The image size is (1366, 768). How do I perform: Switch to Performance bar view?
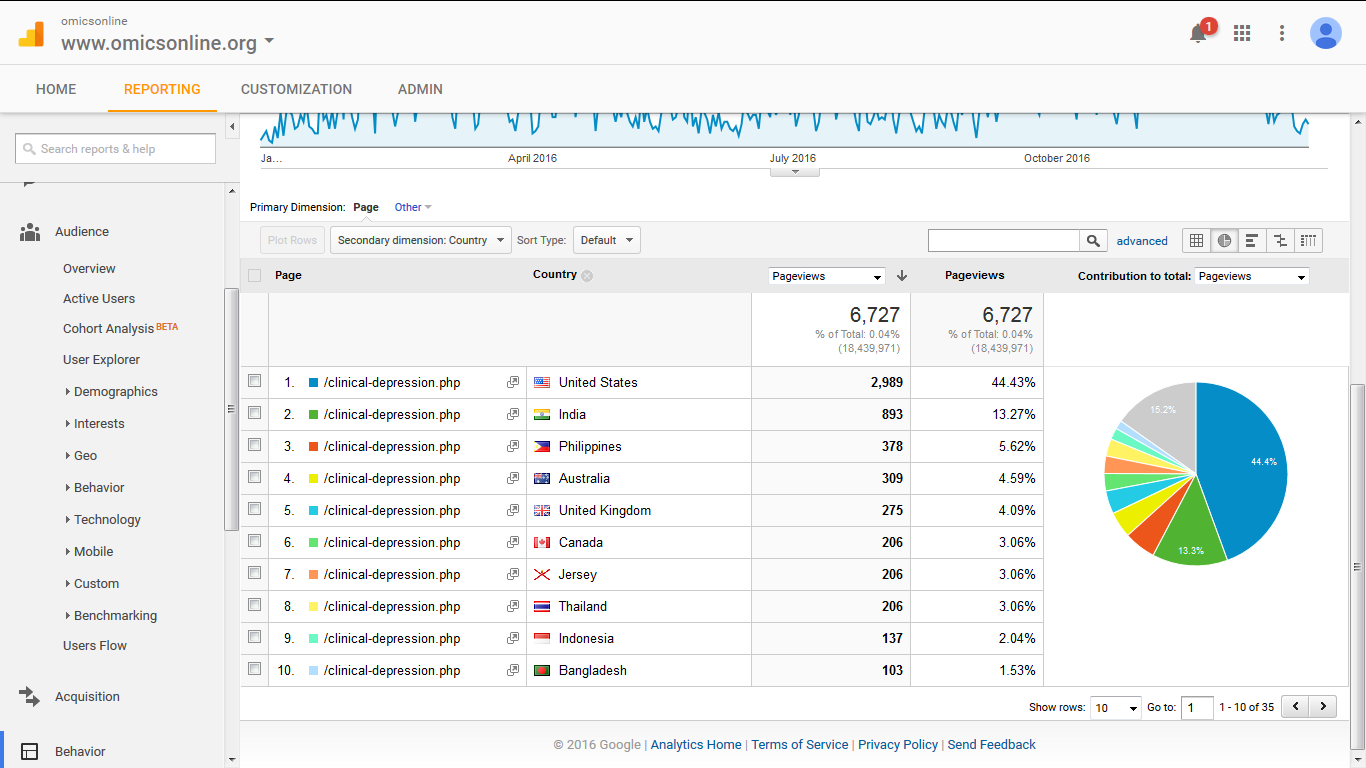click(x=1252, y=240)
